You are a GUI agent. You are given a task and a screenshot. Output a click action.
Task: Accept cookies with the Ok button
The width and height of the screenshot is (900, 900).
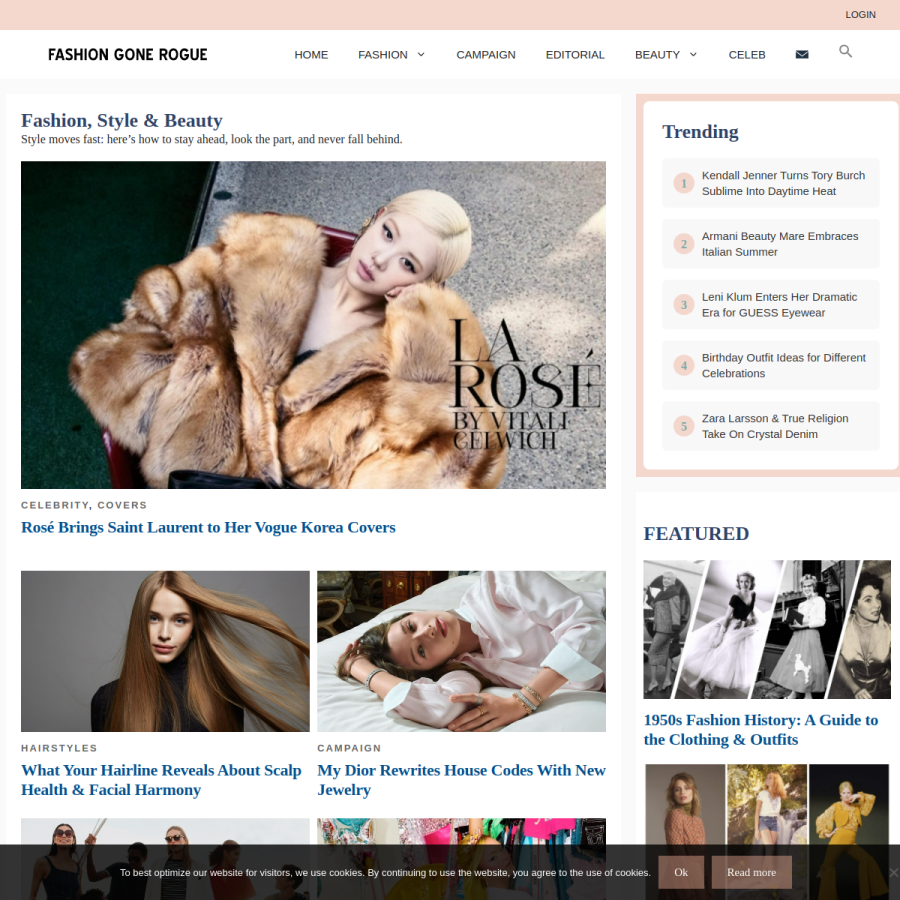(x=681, y=872)
